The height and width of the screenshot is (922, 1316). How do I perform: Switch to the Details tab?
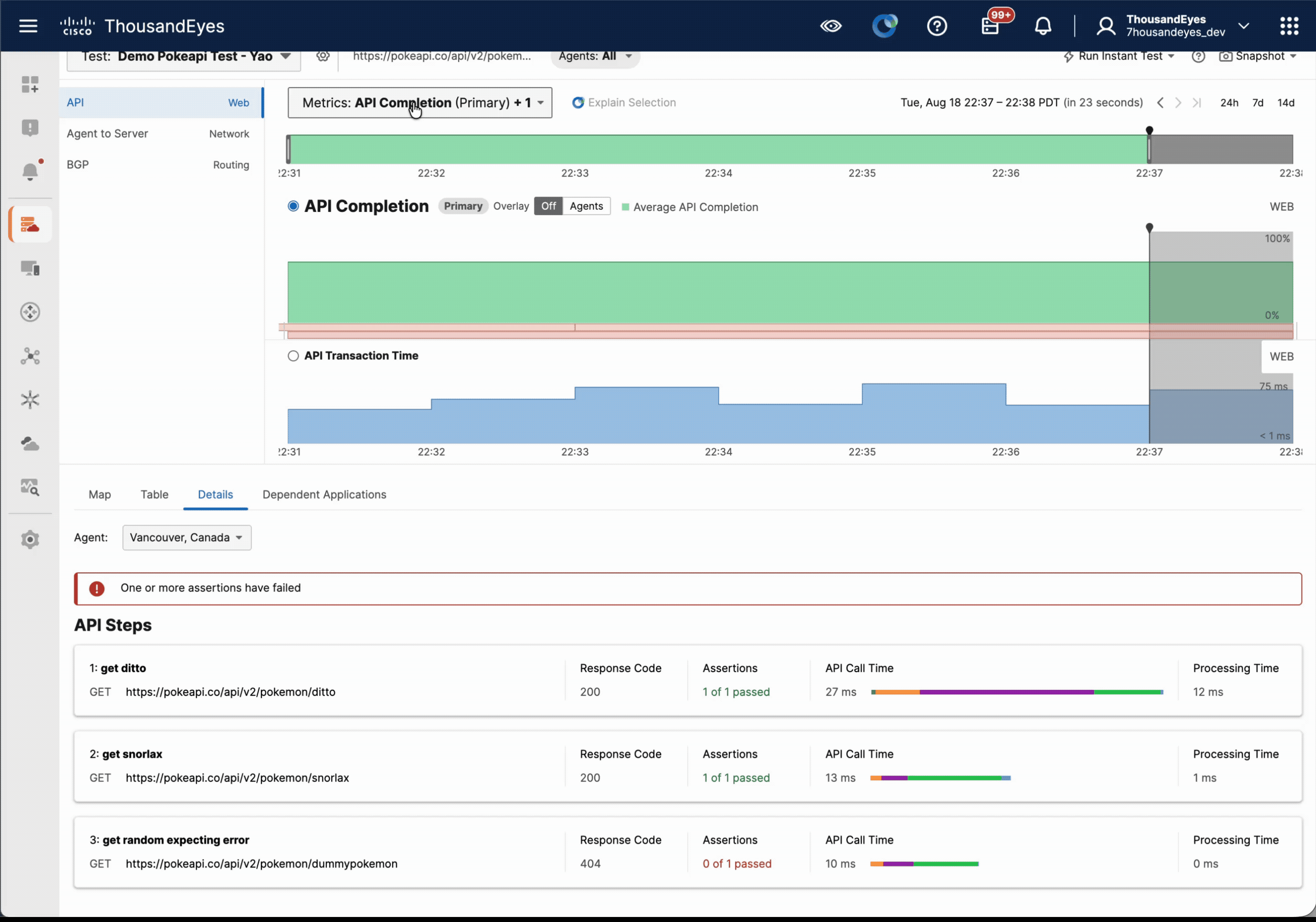click(215, 494)
